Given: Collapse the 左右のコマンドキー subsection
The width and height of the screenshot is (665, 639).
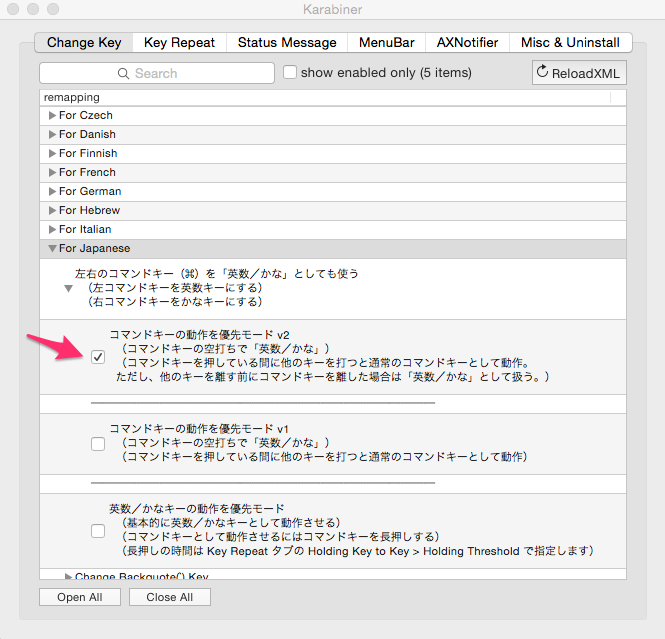Looking at the screenshot, I should point(68,288).
